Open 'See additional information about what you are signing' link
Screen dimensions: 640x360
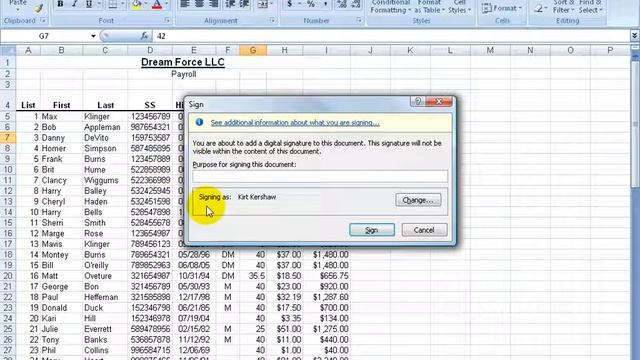click(295, 122)
